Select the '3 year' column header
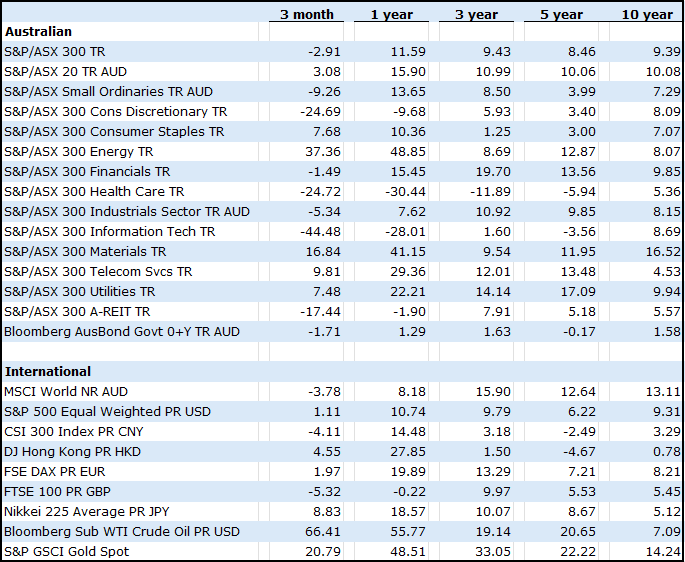This screenshot has width=685, height=562. [x=476, y=14]
